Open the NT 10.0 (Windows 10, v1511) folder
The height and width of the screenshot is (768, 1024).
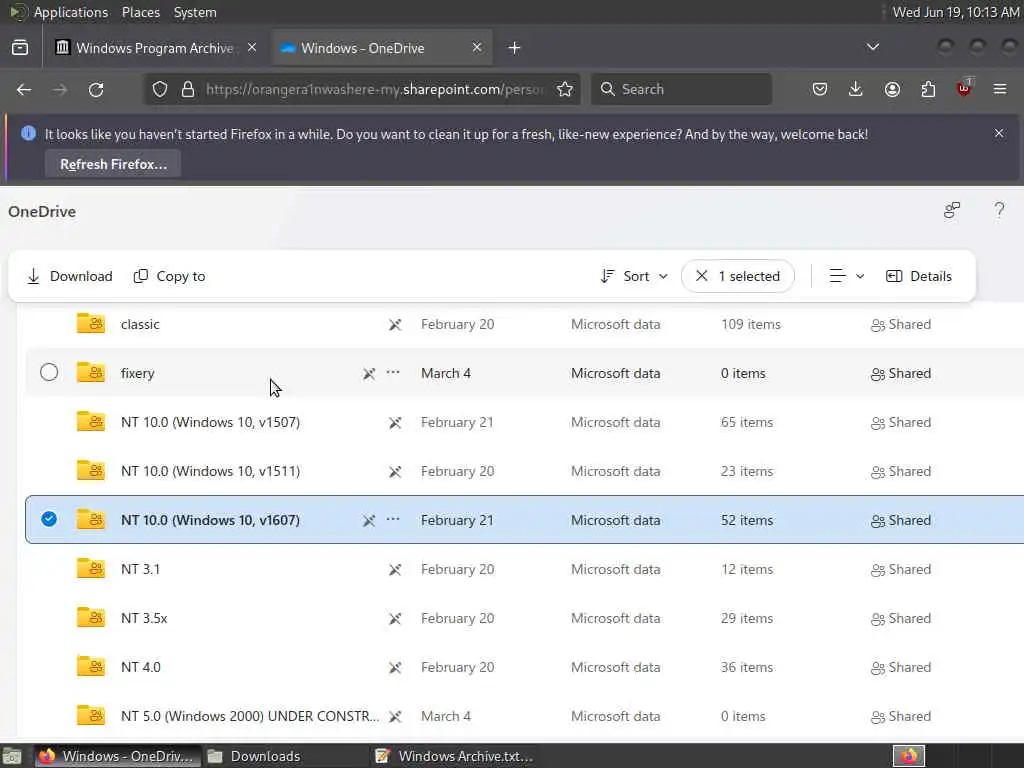pyautogui.click(x=210, y=472)
